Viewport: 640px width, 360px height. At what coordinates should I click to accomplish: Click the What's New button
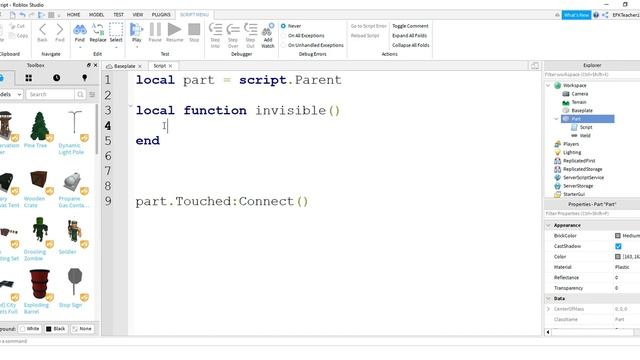576,15
